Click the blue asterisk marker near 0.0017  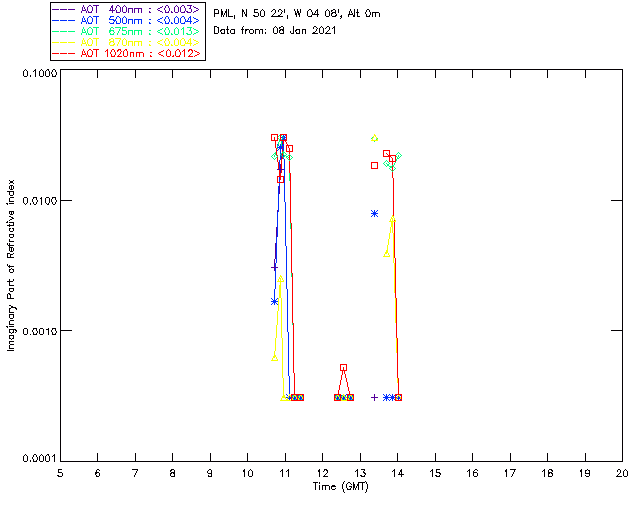tap(274, 302)
